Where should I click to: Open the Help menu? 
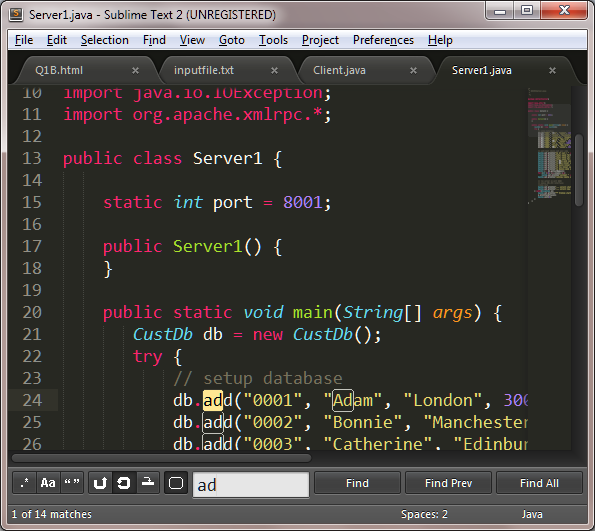(440, 40)
